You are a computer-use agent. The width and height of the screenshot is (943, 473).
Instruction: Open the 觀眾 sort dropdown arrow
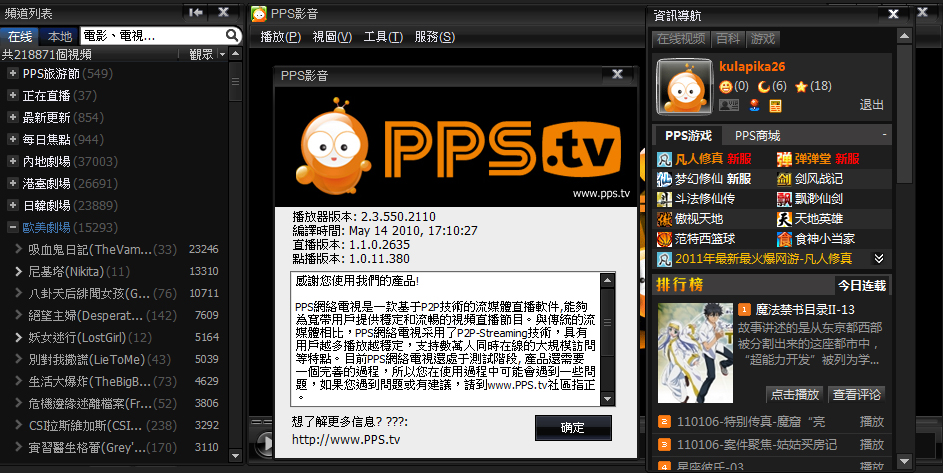[x=223, y=54]
